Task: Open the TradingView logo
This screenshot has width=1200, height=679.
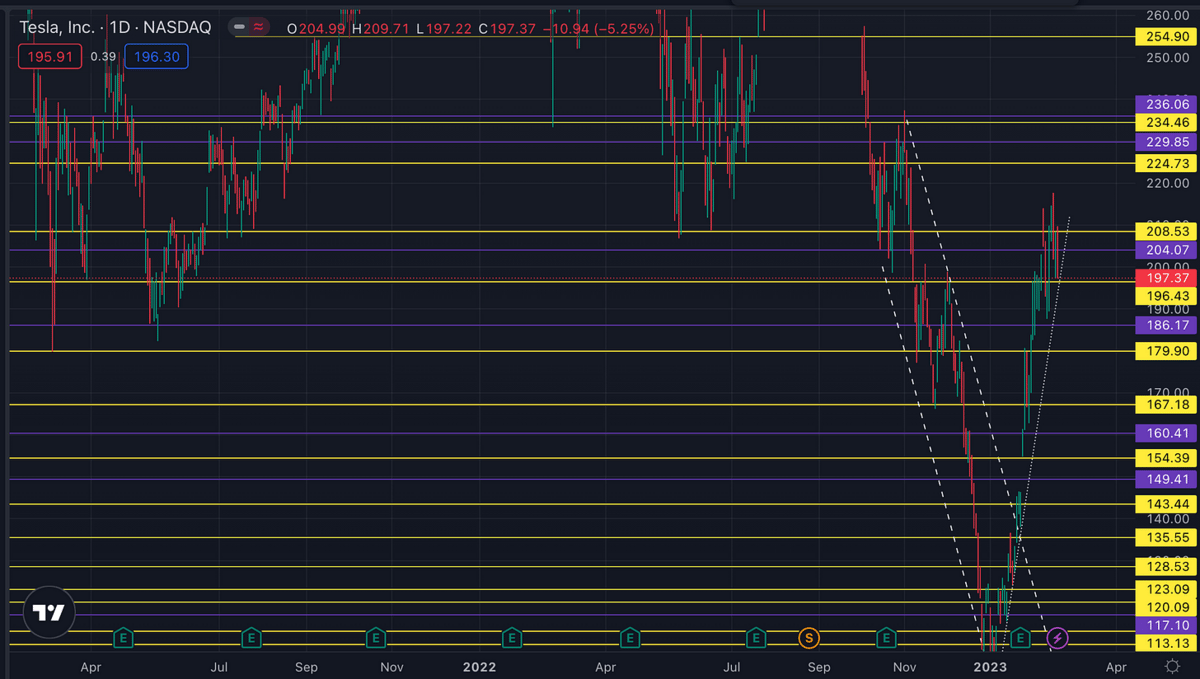Action: click(49, 612)
